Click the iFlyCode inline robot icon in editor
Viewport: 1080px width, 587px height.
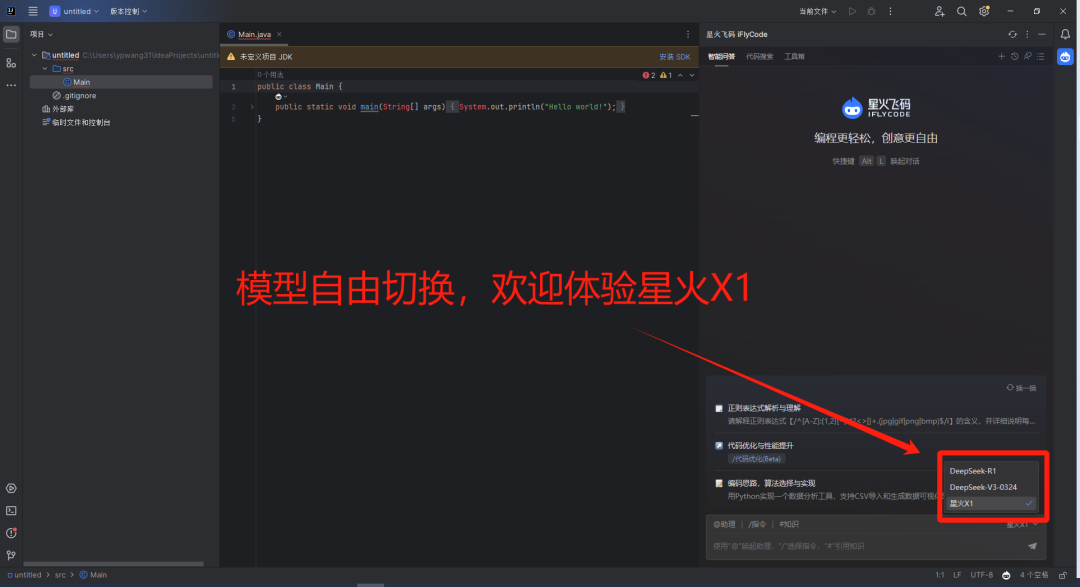tap(278, 97)
